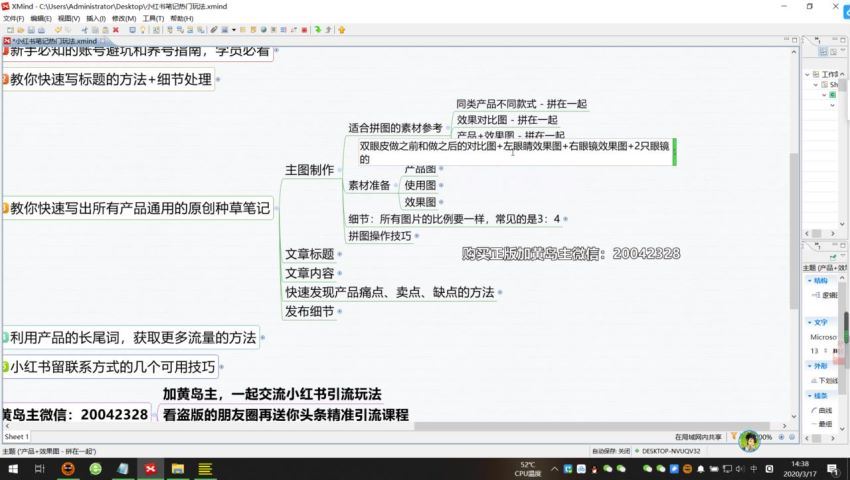Click the yellow Home arrow toolbar icon

coord(342,30)
